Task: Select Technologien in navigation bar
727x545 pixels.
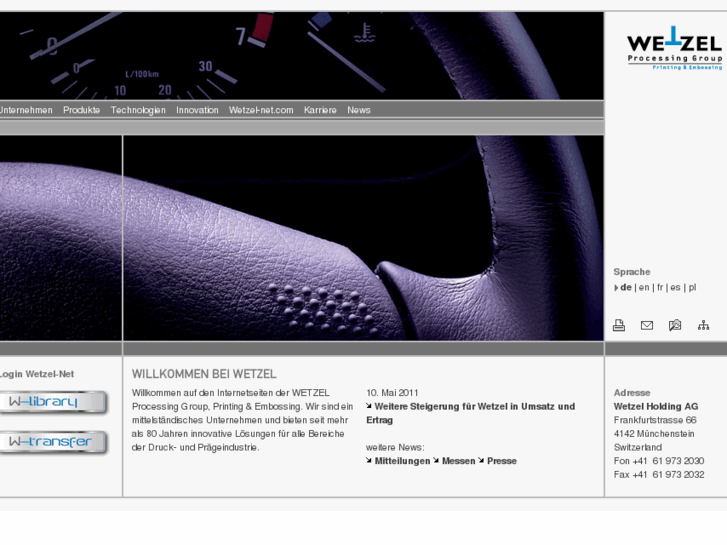Action: click(138, 110)
